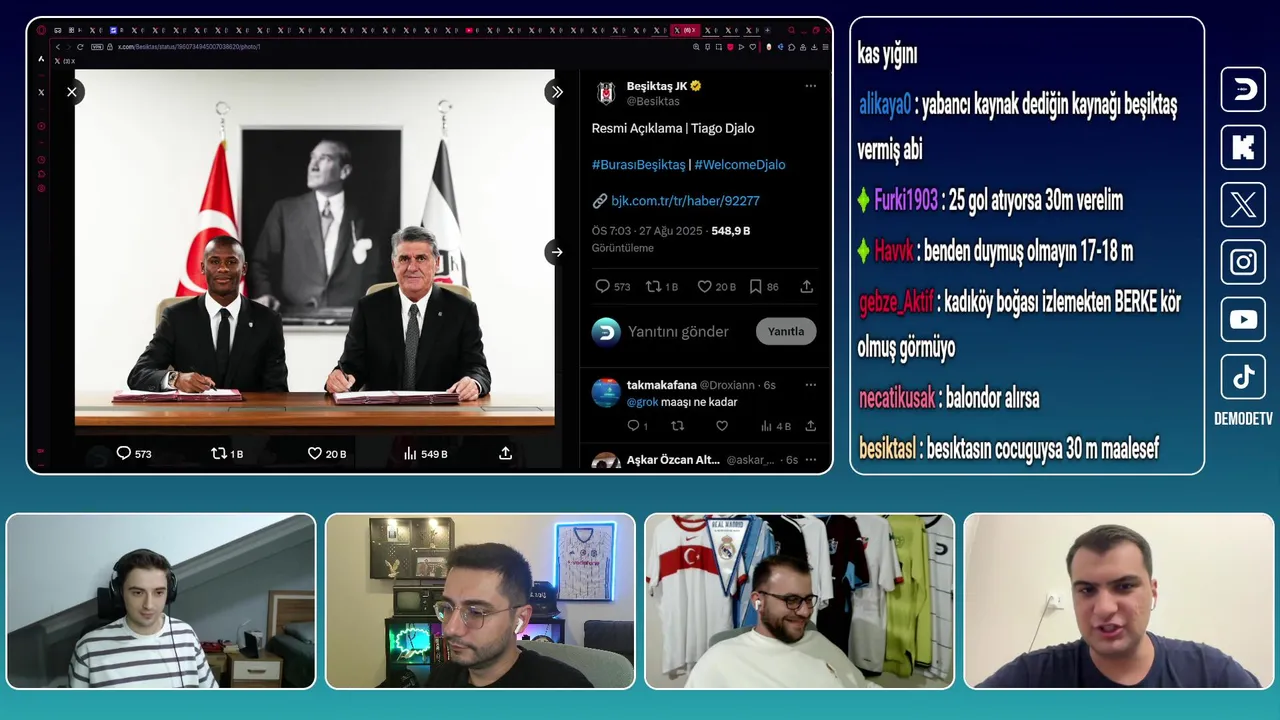Like the tweet showing 20 B in the side panel

[x=704, y=286]
